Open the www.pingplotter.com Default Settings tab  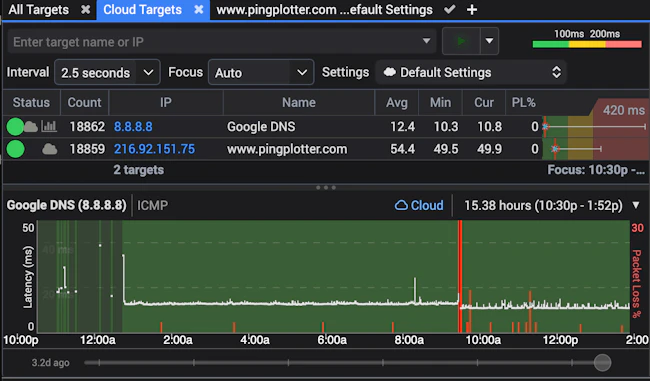(x=324, y=10)
